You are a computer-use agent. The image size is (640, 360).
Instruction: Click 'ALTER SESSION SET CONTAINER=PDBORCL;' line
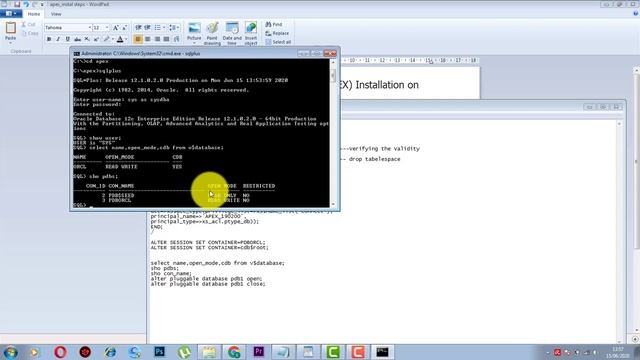[208, 242]
